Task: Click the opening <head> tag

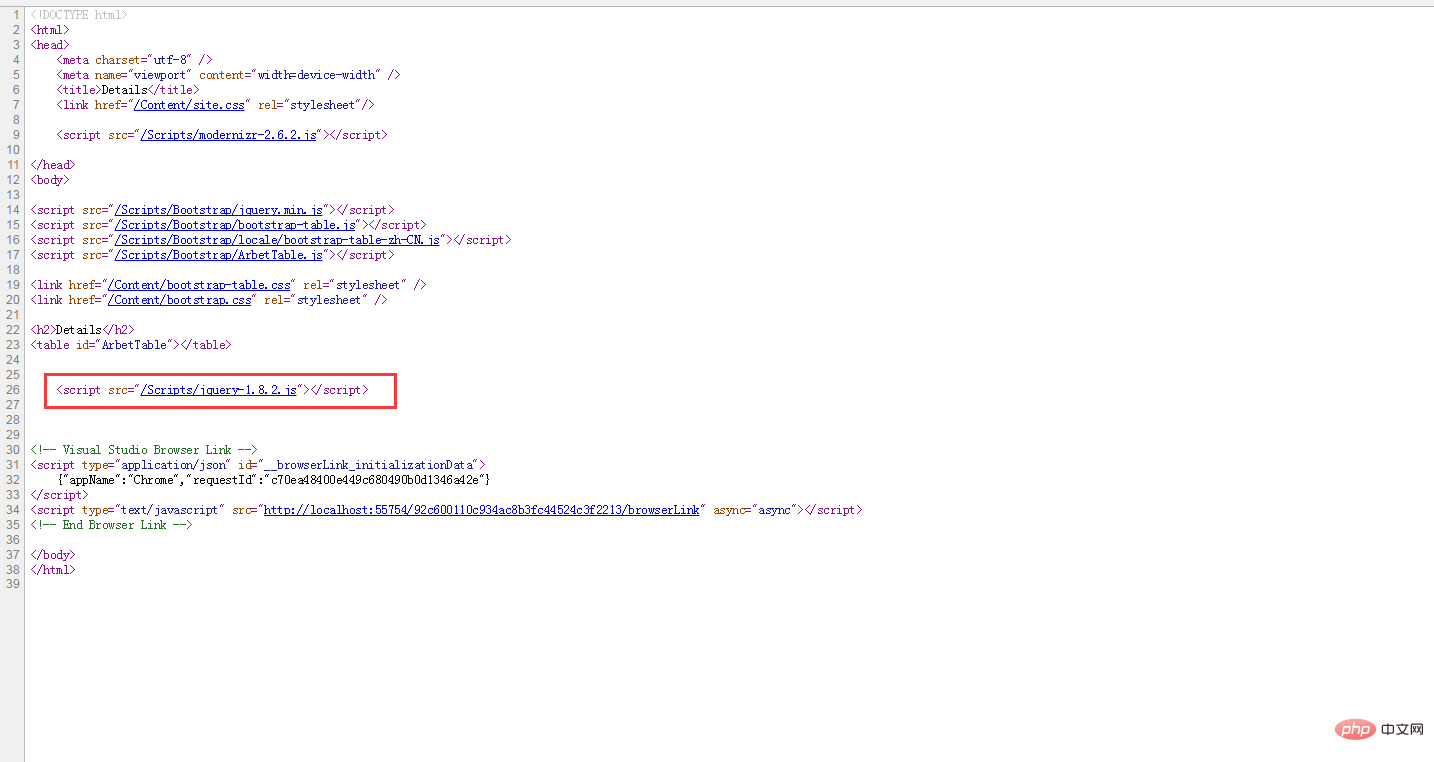Action: tap(50, 45)
